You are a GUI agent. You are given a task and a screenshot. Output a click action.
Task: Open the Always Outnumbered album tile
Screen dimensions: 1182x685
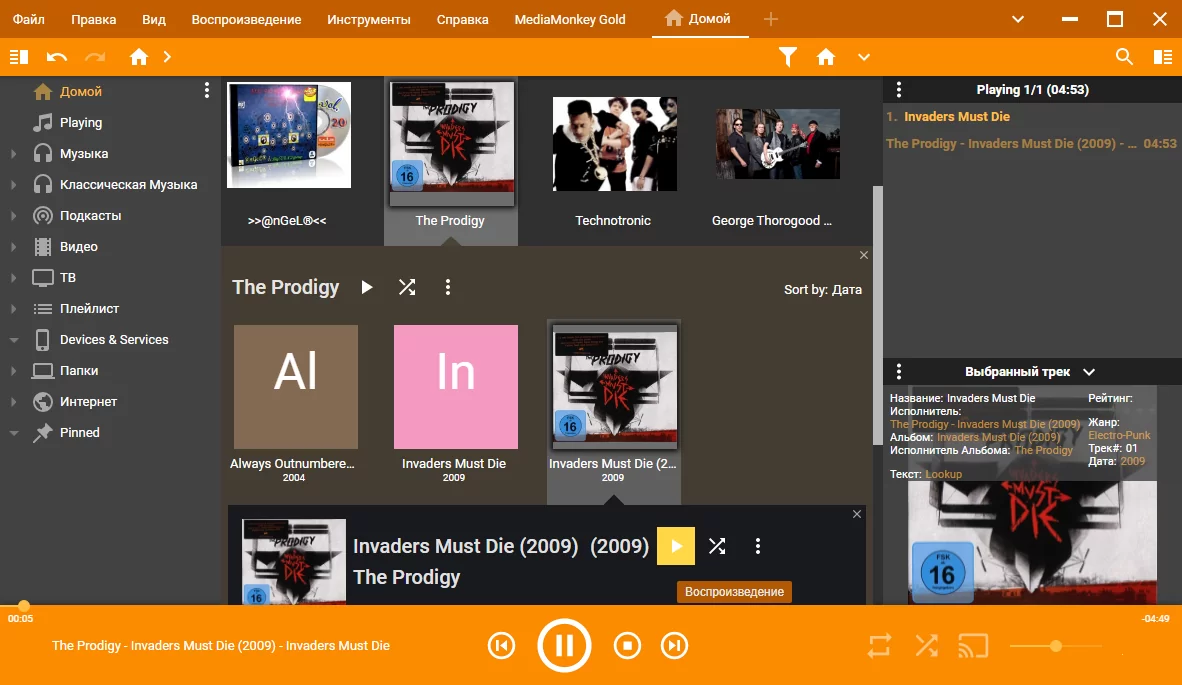pos(296,387)
